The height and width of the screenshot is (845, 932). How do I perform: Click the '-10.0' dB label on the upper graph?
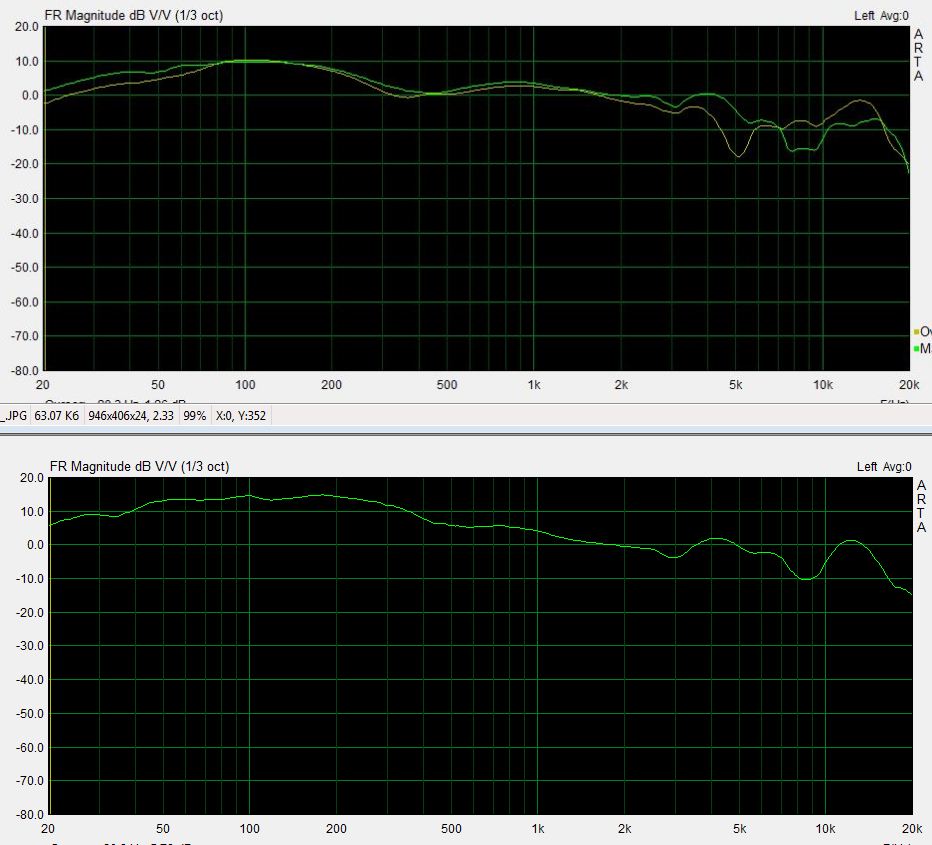point(25,130)
